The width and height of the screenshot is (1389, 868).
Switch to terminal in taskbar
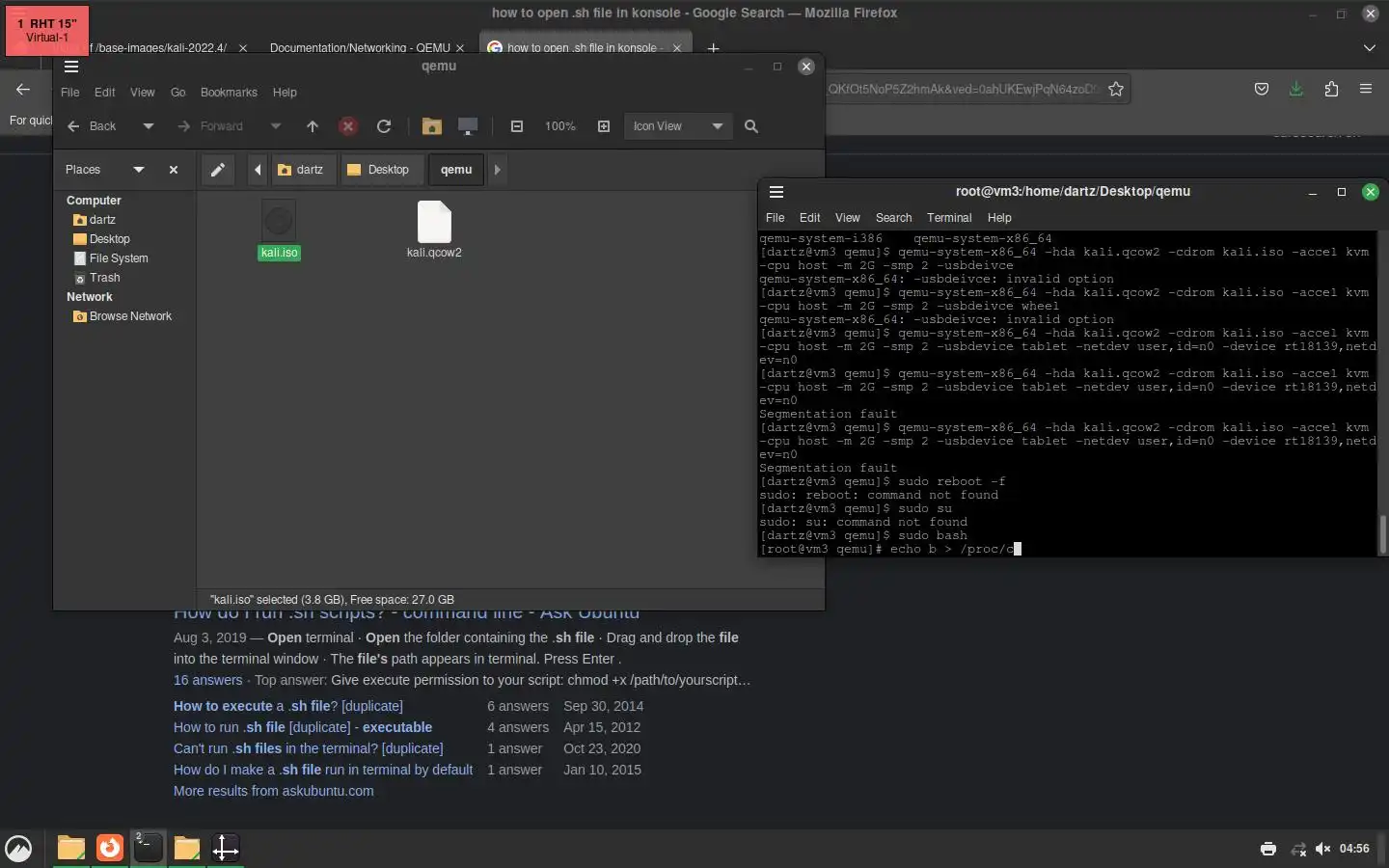[x=148, y=848]
